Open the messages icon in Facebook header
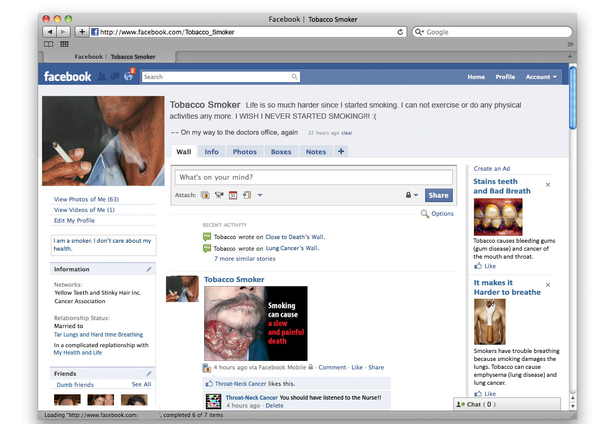This screenshot has width=615, height=424. (x=115, y=76)
